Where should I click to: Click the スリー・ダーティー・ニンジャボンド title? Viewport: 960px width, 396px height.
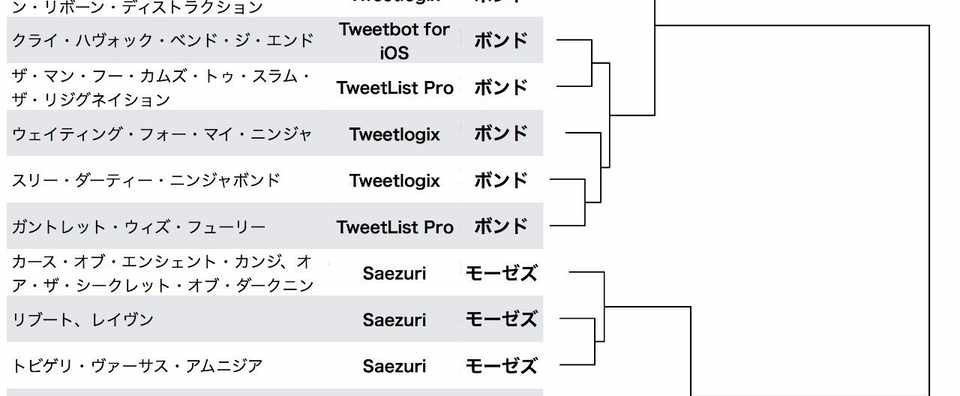pos(146,181)
